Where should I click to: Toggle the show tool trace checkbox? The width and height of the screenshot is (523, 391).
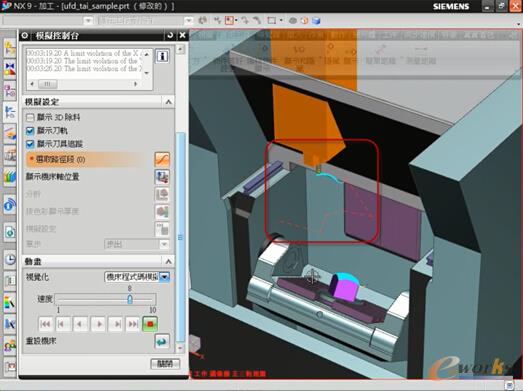click(x=30, y=144)
